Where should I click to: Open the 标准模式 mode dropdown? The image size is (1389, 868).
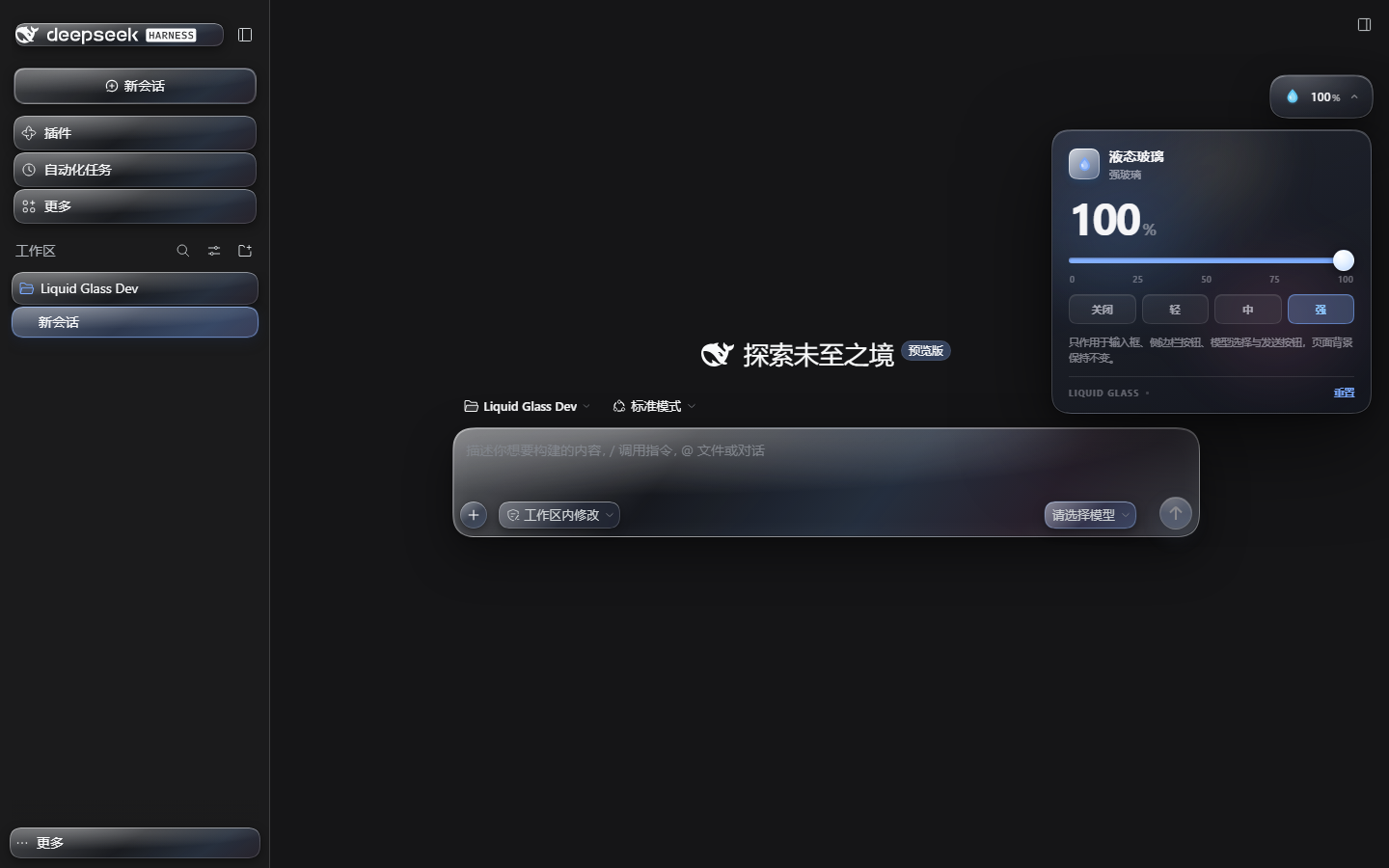pyautogui.click(x=654, y=406)
